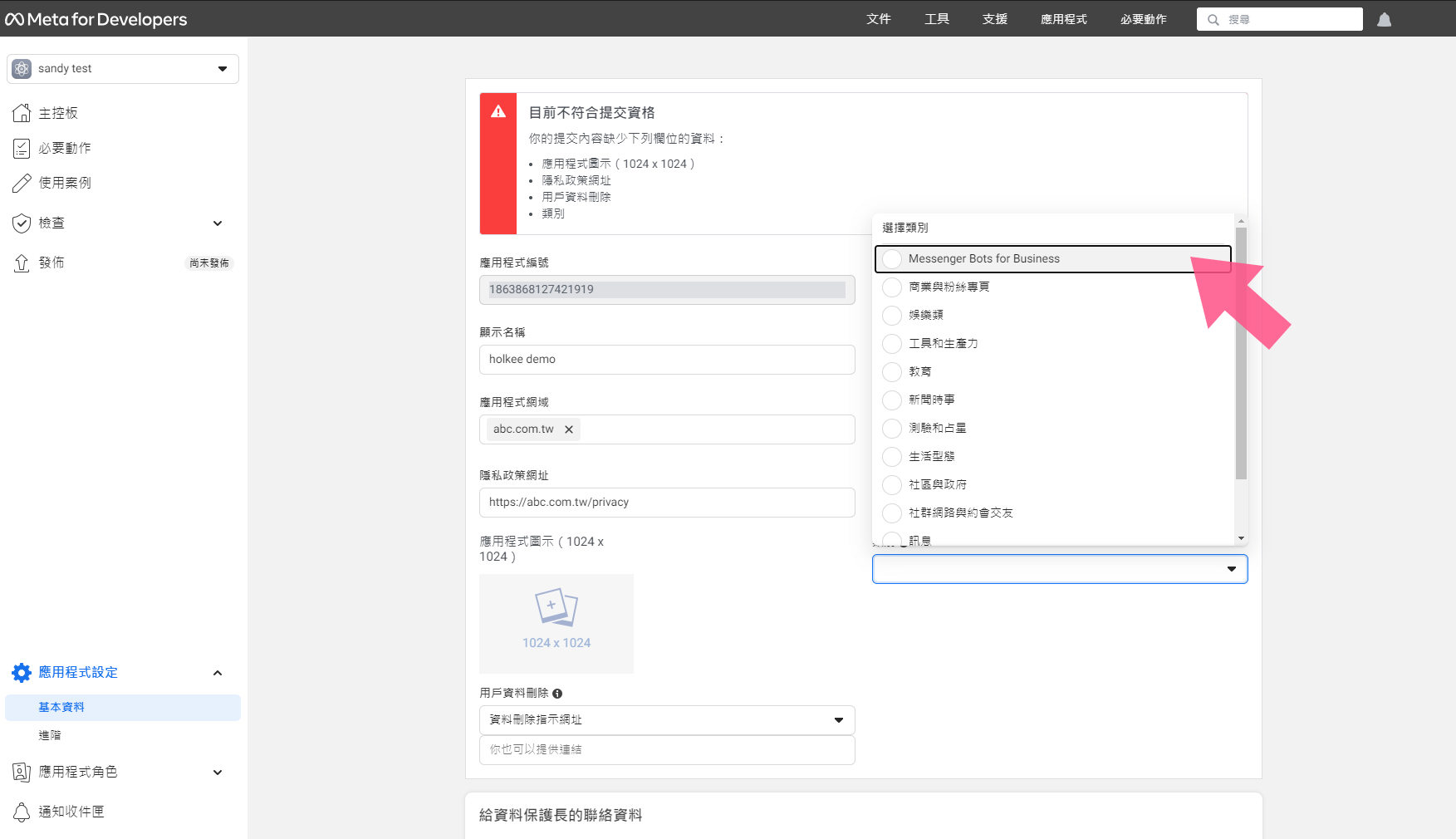Click the category list scroll up arrow
The width and height of the screenshot is (1456, 839).
click(x=1241, y=221)
